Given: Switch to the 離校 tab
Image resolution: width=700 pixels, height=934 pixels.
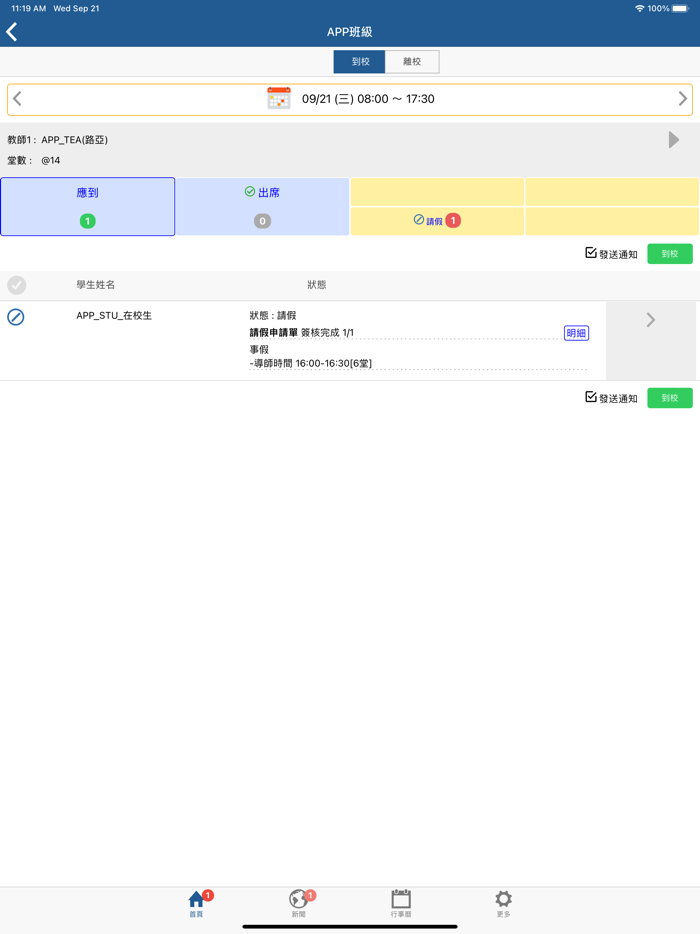Looking at the screenshot, I should coord(412,61).
